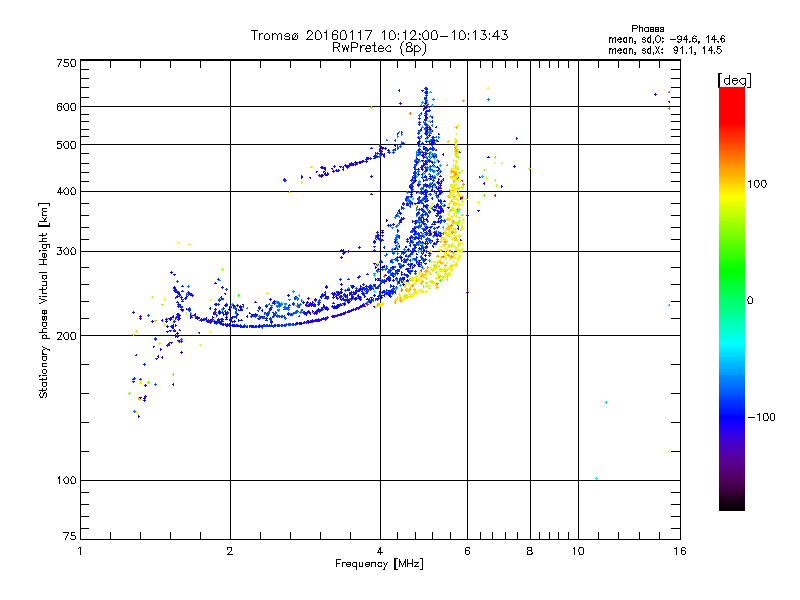
Task: Click the 8 MHz x-axis label
Action: point(530,551)
